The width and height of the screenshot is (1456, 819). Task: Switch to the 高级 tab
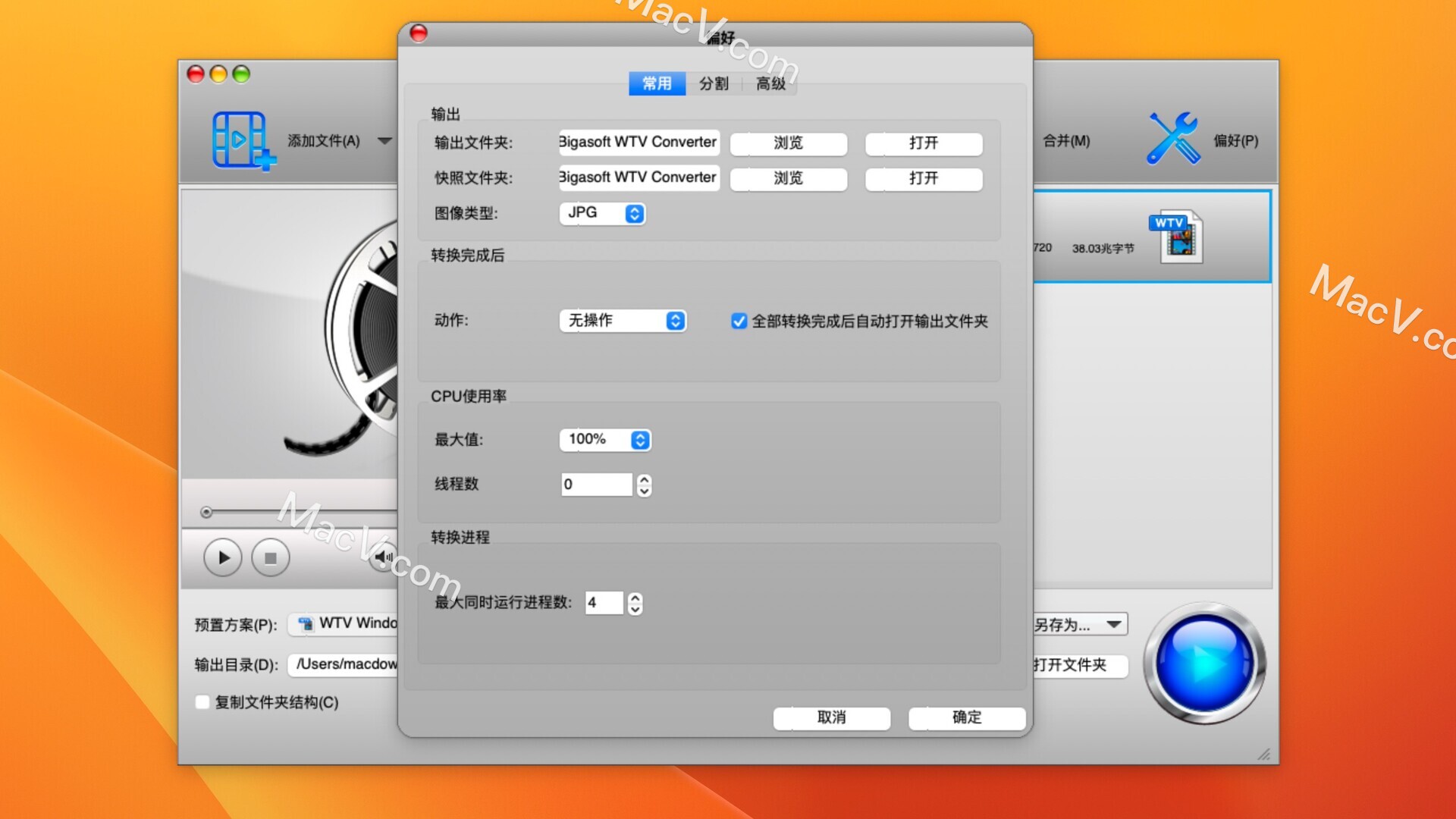click(x=770, y=83)
